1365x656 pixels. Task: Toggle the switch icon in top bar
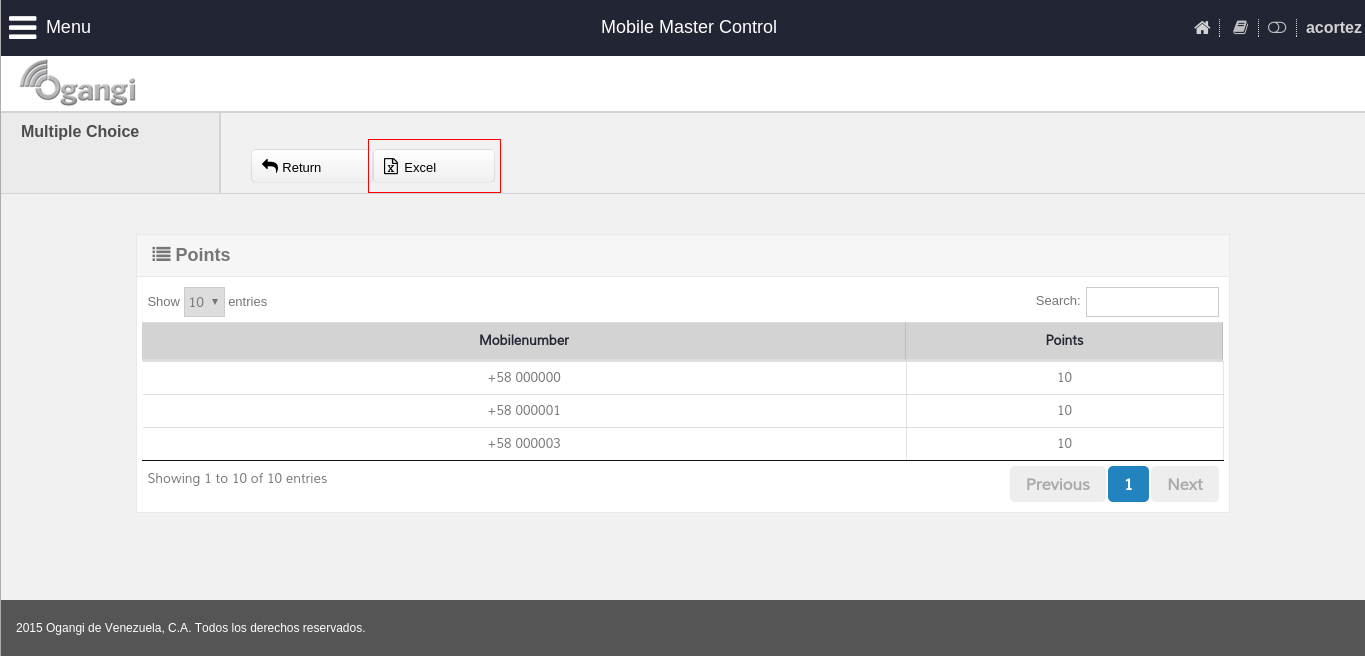point(1277,28)
